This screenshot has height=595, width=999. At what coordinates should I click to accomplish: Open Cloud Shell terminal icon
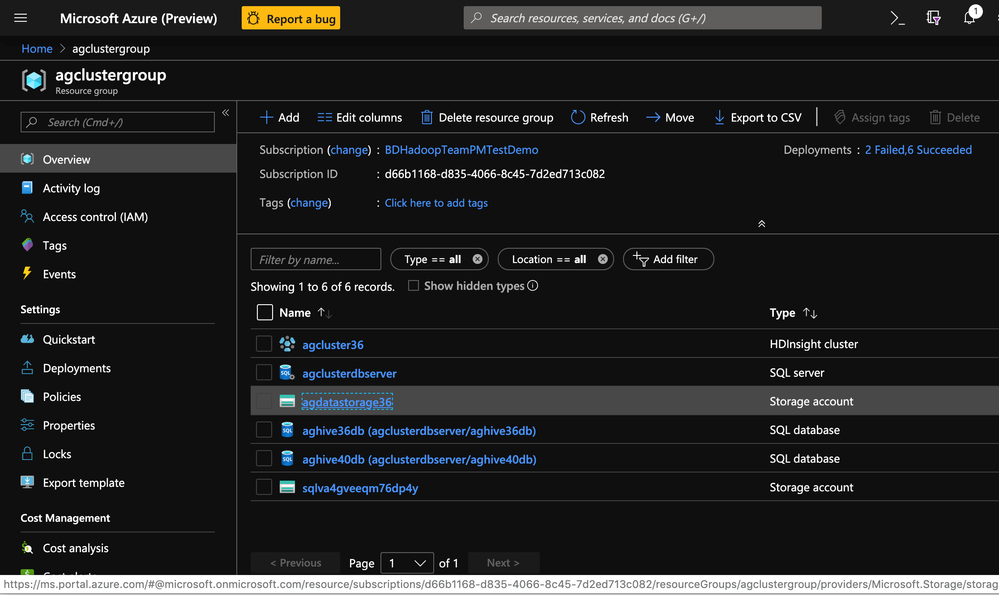click(897, 18)
